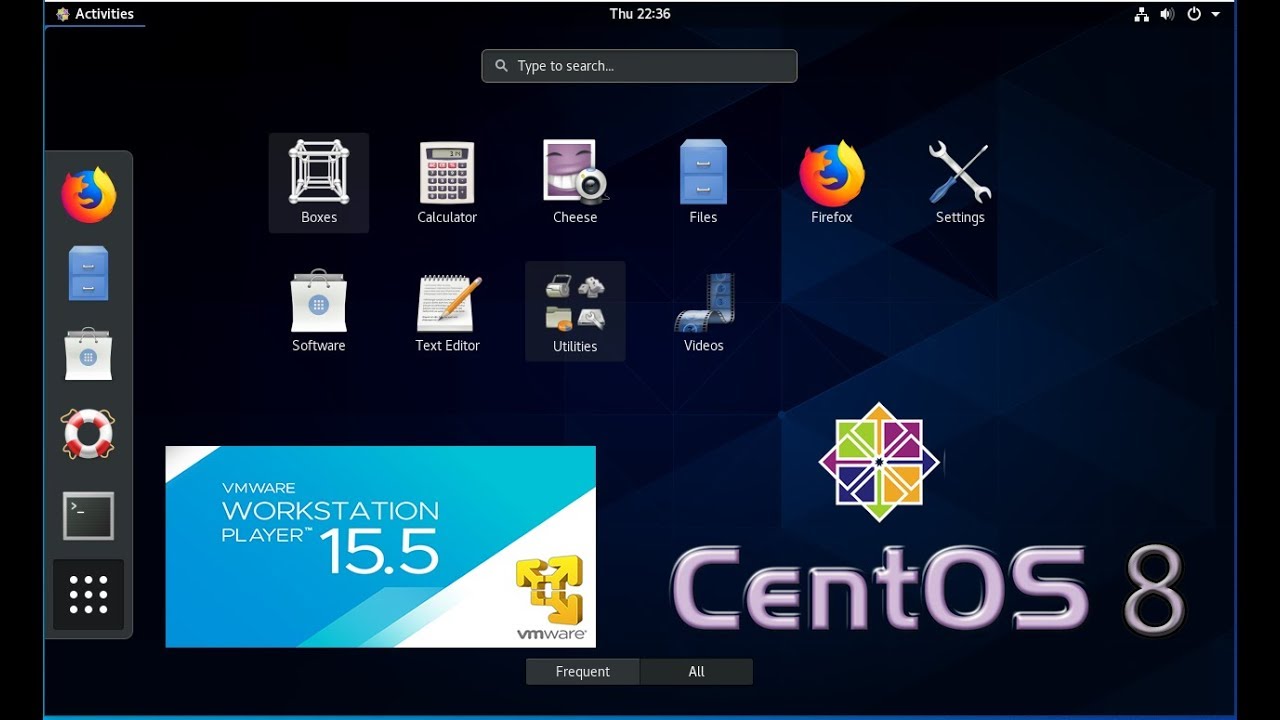The height and width of the screenshot is (720, 1280).
Task: Open Help lifebuoy icon in dock
Action: [88, 434]
